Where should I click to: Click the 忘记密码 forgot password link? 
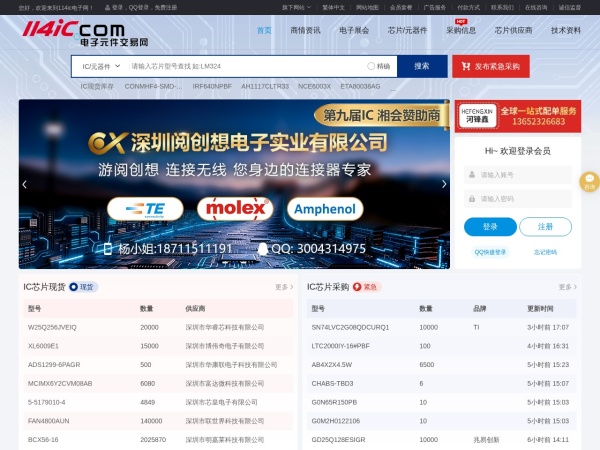545,252
